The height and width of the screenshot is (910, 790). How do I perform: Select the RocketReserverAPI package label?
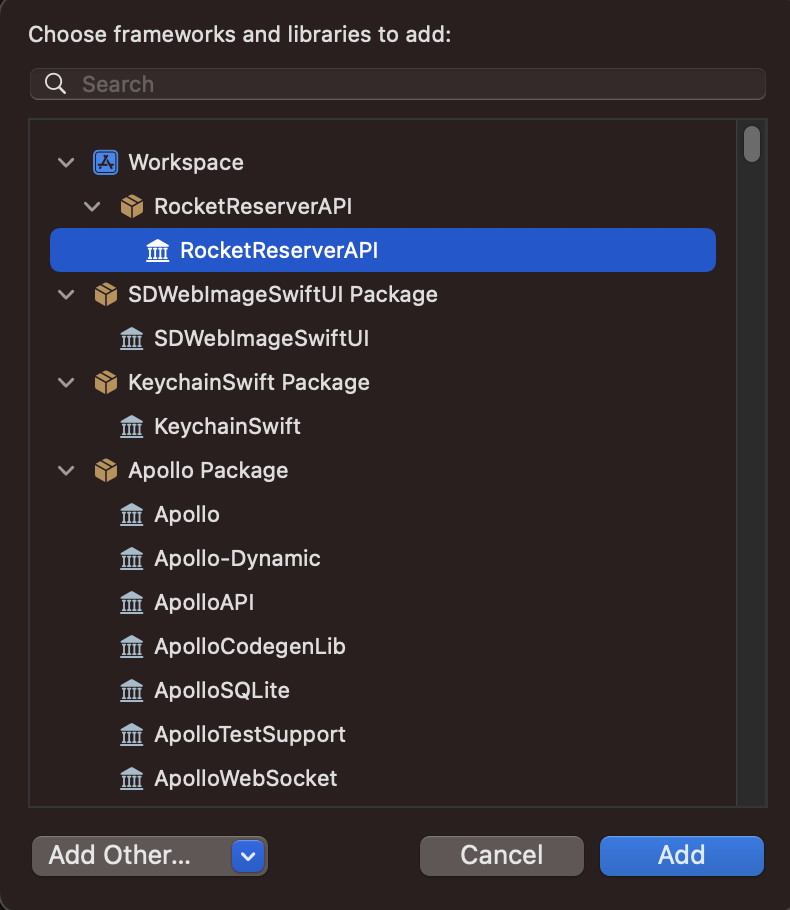click(253, 207)
